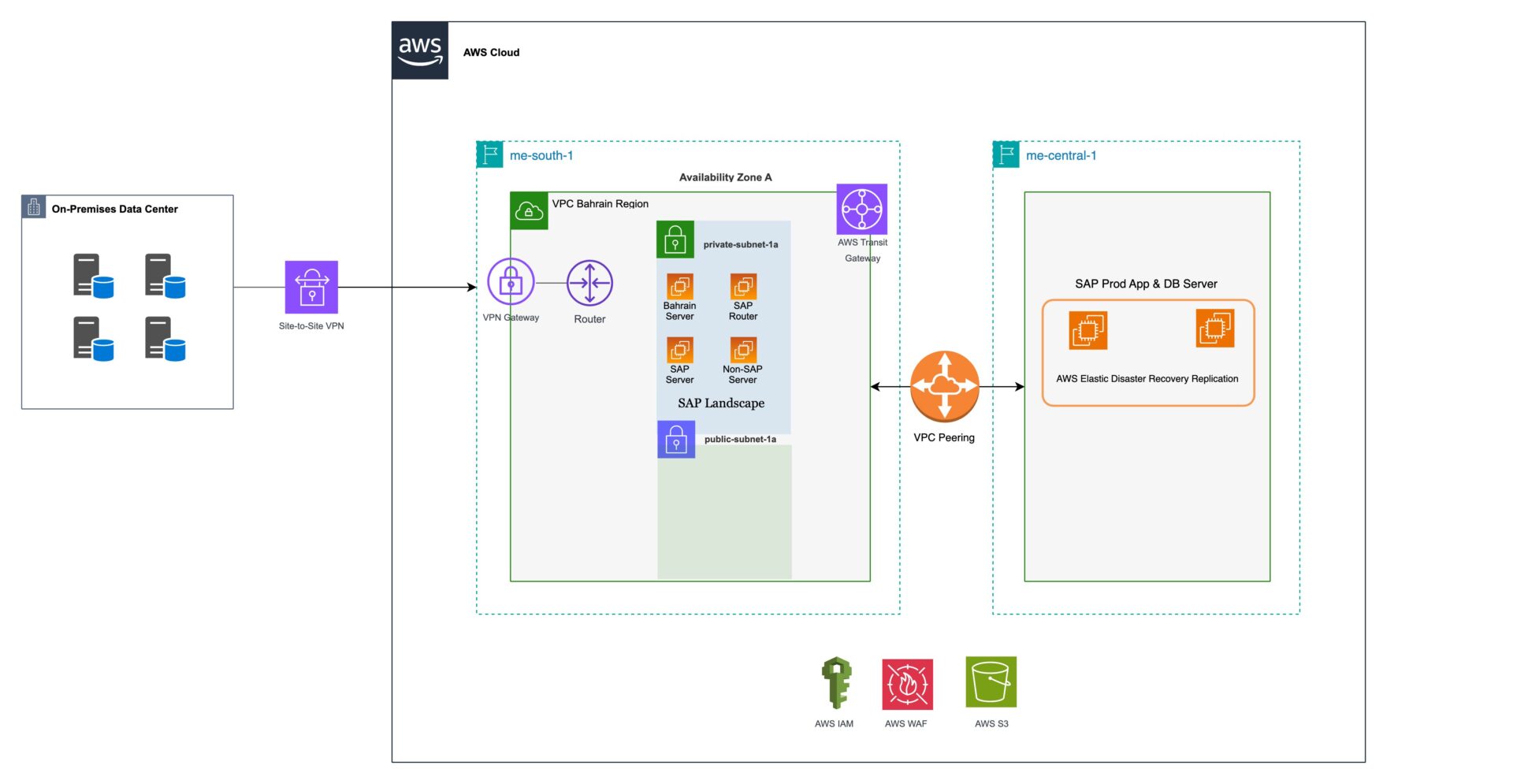The height and width of the screenshot is (784, 1513).
Task: Select the VPC Bahrain Region cloud icon
Action: tap(529, 211)
